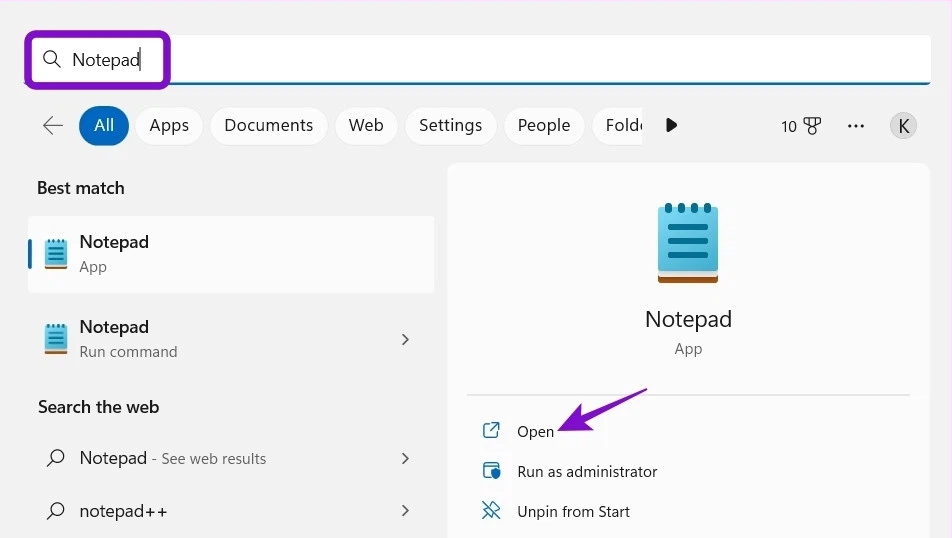
Task: Switch to the Web filter
Action: (x=366, y=126)
